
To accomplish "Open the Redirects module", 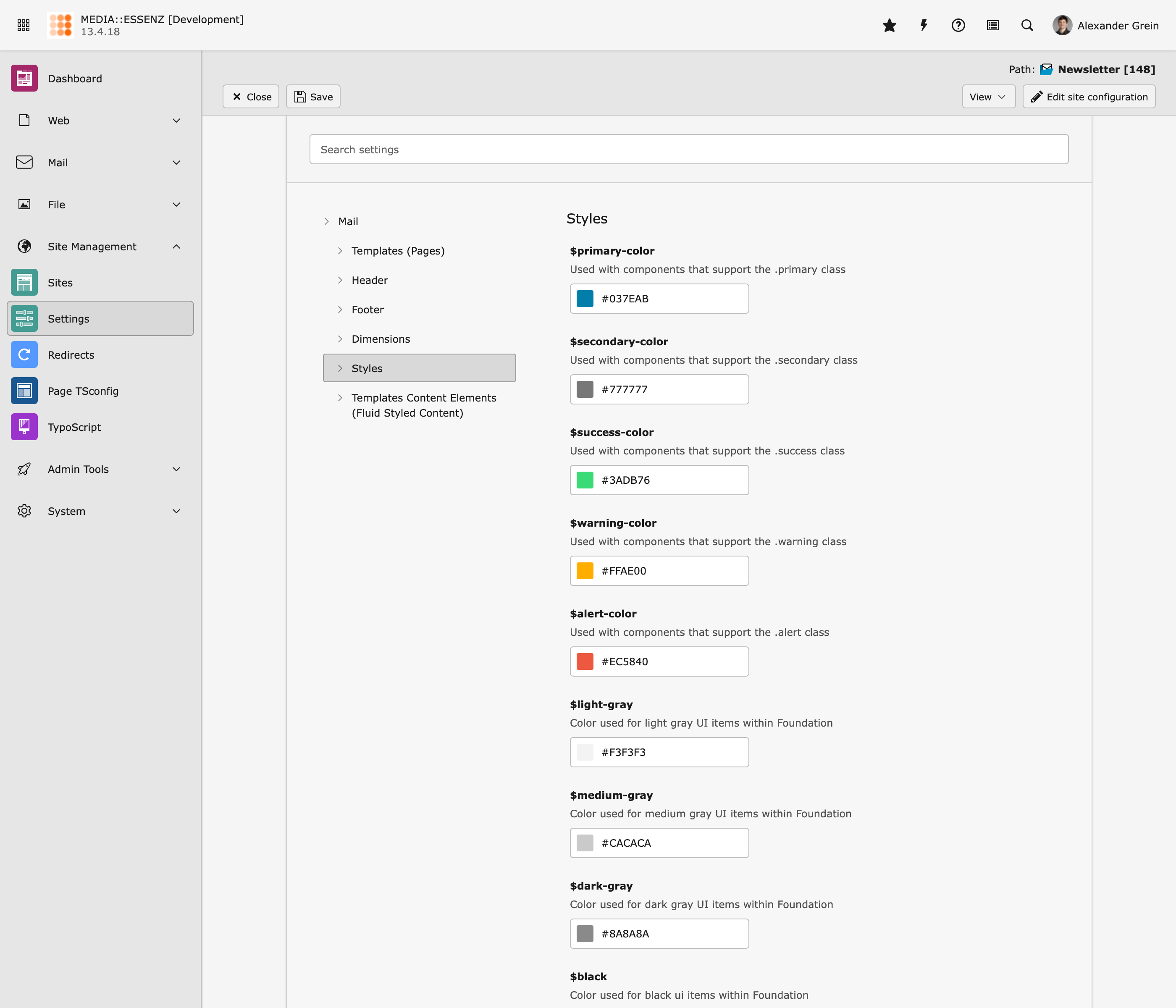I will pyautogui.click(x=71, y=355).
